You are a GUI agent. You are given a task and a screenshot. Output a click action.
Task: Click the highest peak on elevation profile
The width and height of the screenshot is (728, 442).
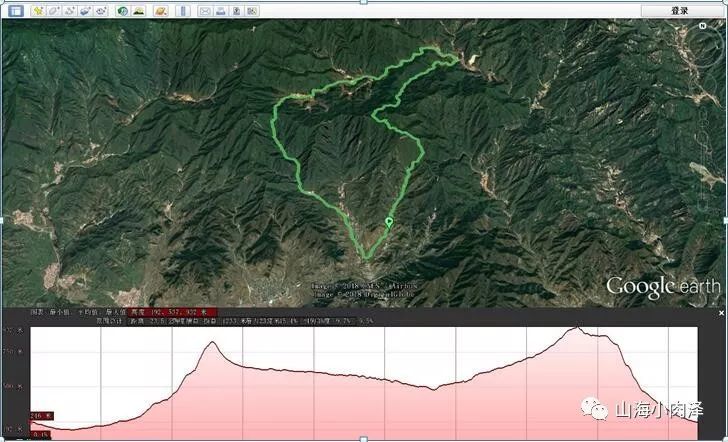[577, 327]
